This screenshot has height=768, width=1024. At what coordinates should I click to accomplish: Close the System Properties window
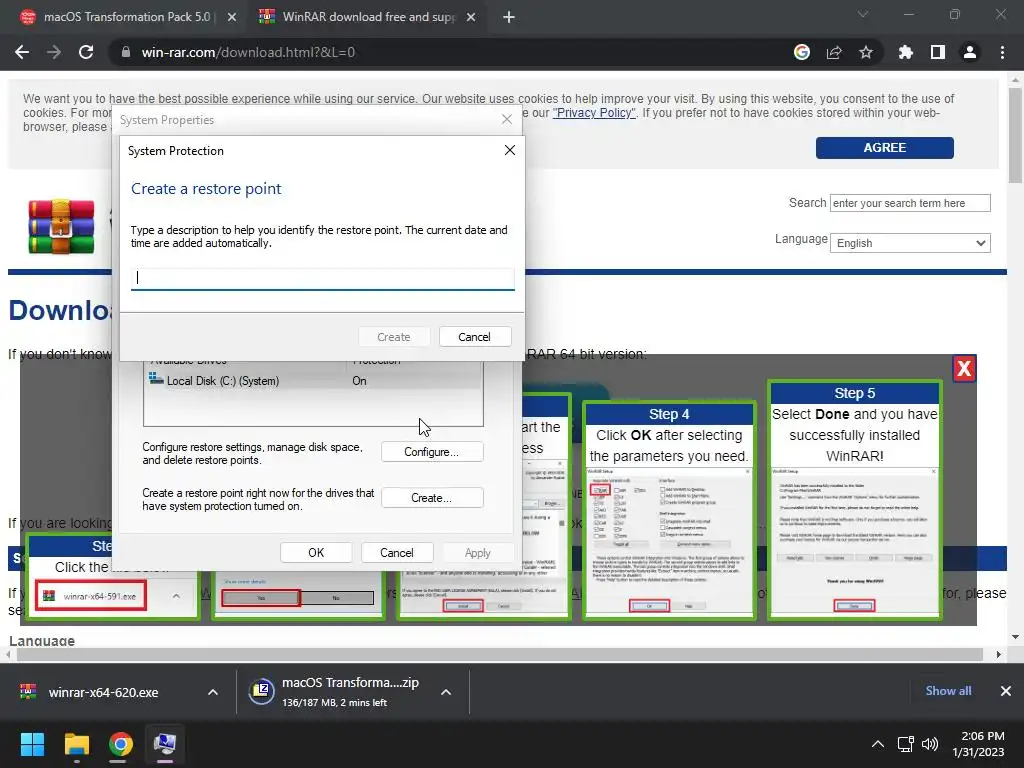[x=507, y=119]
